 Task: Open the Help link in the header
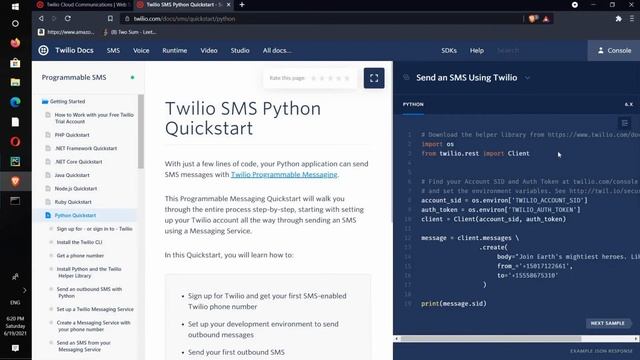(x=477, y=50)
